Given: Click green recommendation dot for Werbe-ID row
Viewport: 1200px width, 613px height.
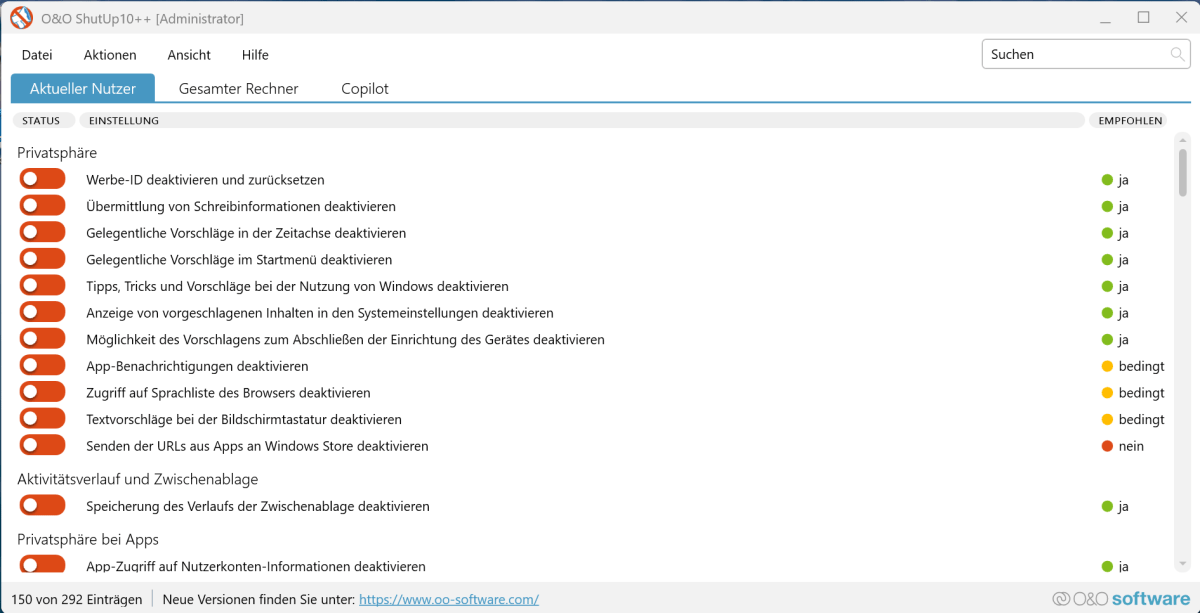Looking at the screenshot, I should (1107, 180).
